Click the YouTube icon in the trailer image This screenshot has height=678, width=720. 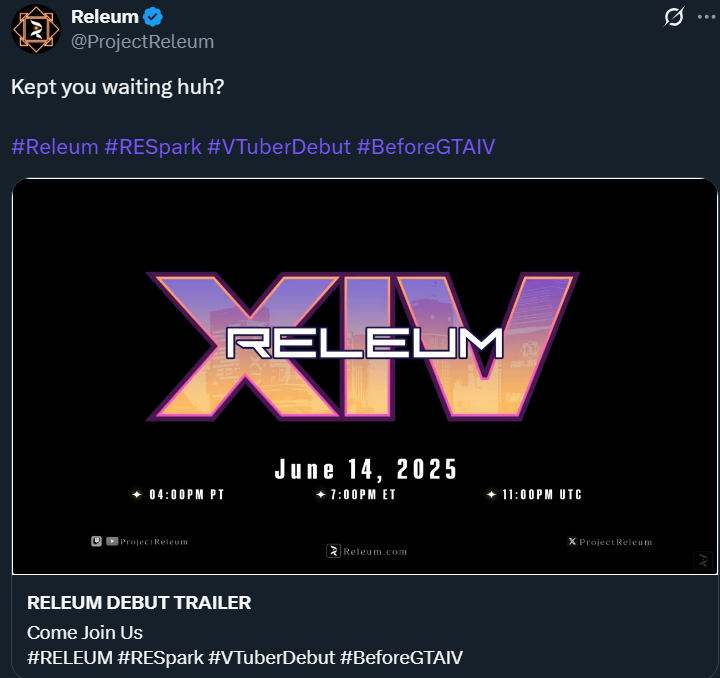pyautogui.click(x=111, y=541)
